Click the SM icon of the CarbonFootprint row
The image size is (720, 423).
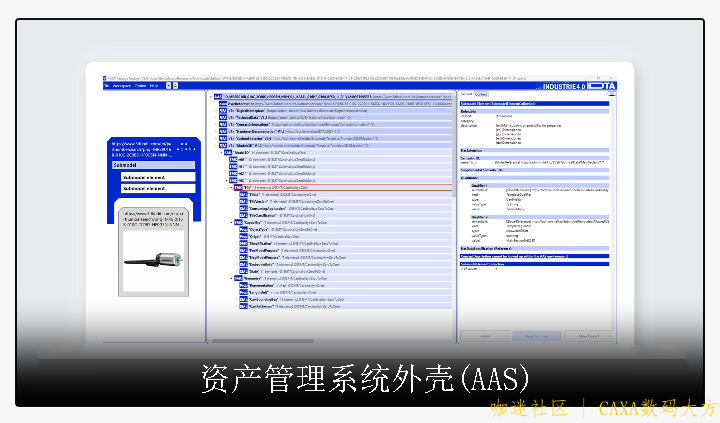223,138
